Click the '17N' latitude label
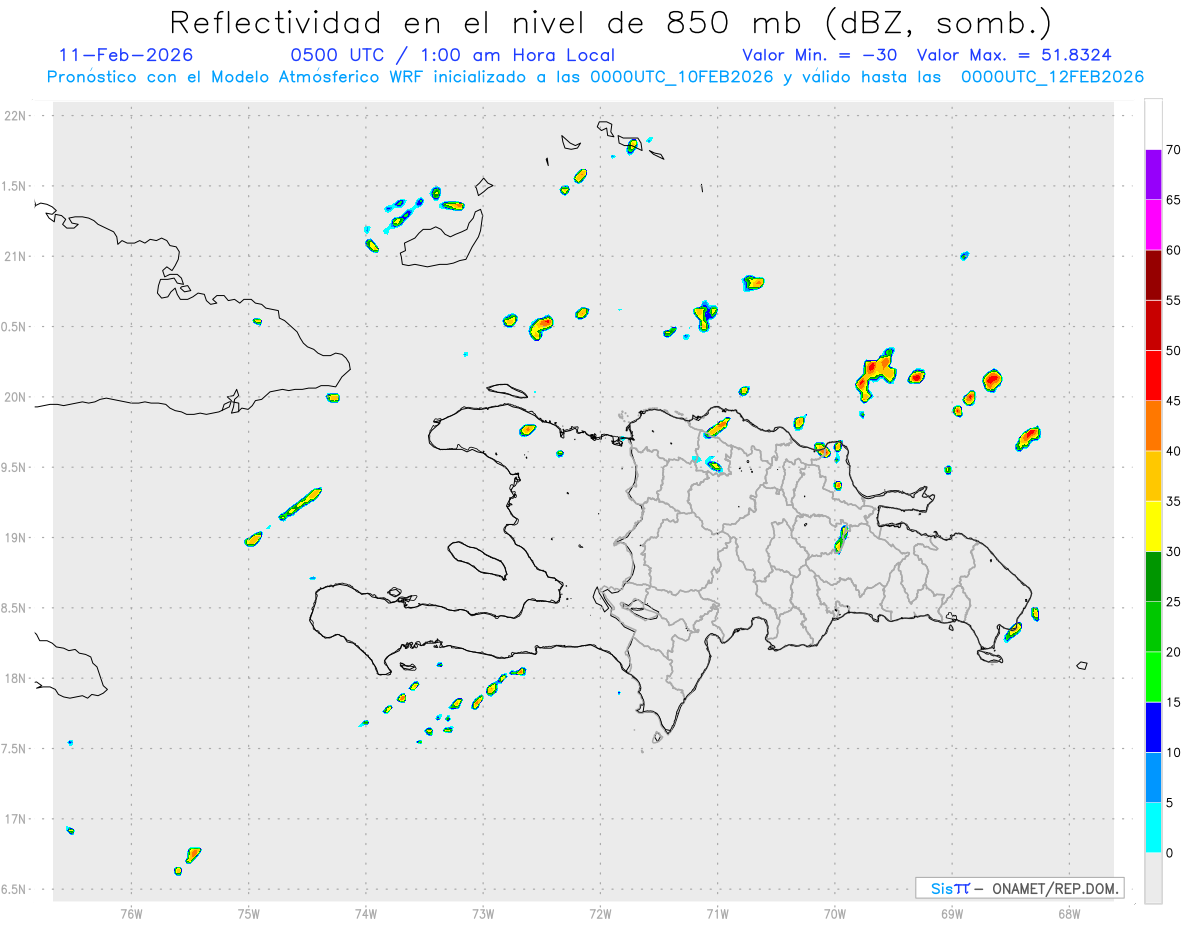The image size is (1200, 927). click(x=16, y=819)
